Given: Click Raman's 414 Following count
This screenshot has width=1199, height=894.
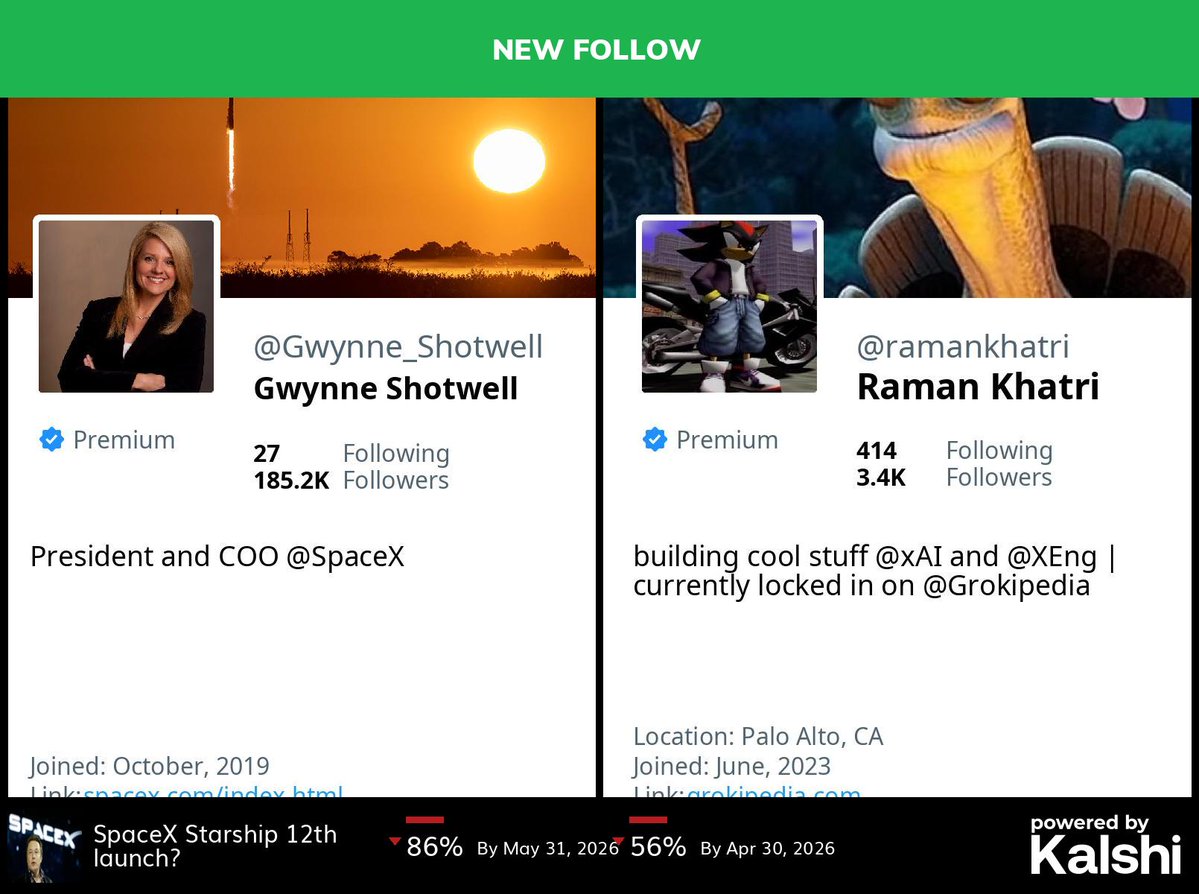Looking at the screenshot, I should coord(954,450).
